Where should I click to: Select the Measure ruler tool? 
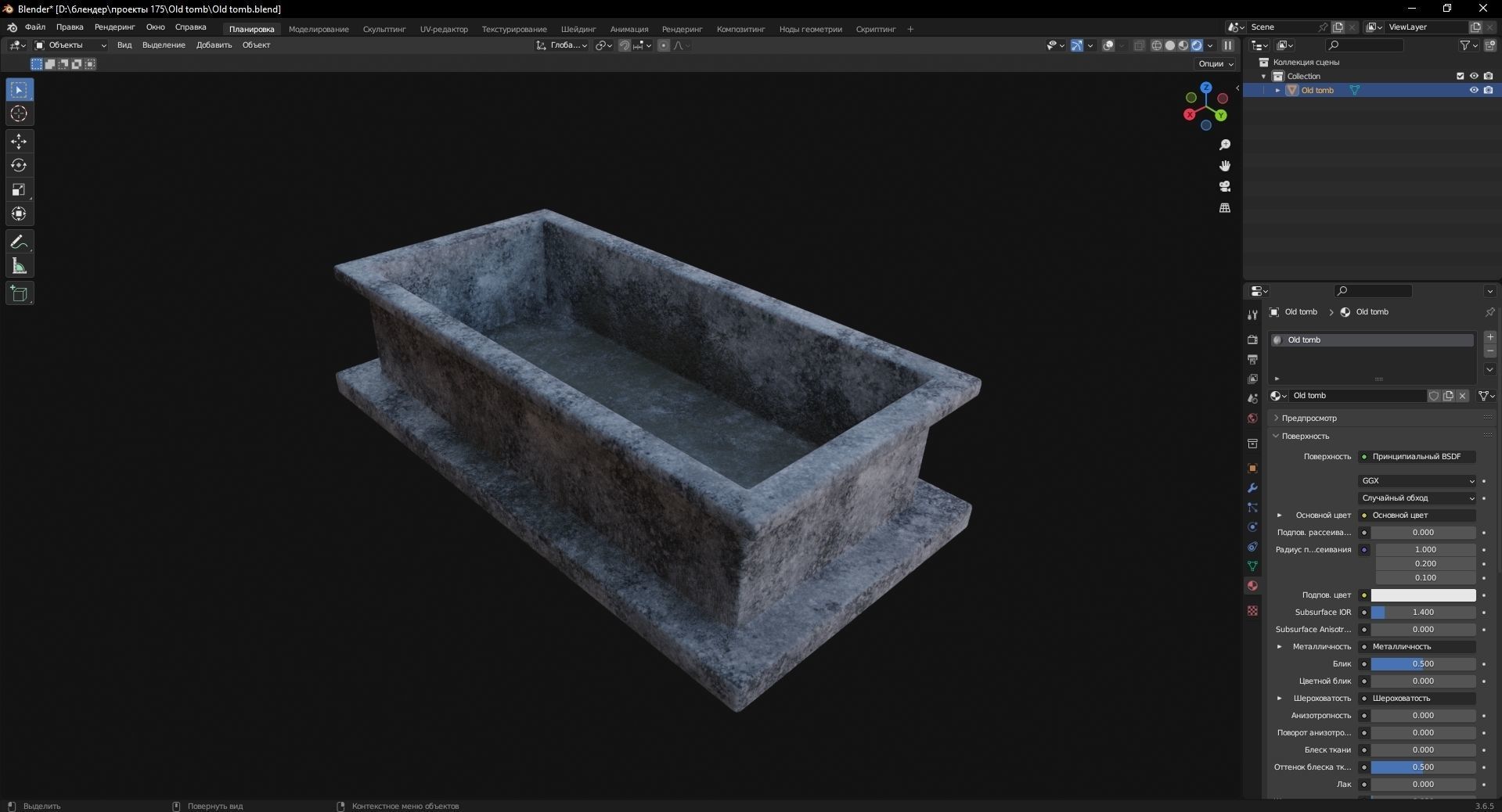click(19, 267)
